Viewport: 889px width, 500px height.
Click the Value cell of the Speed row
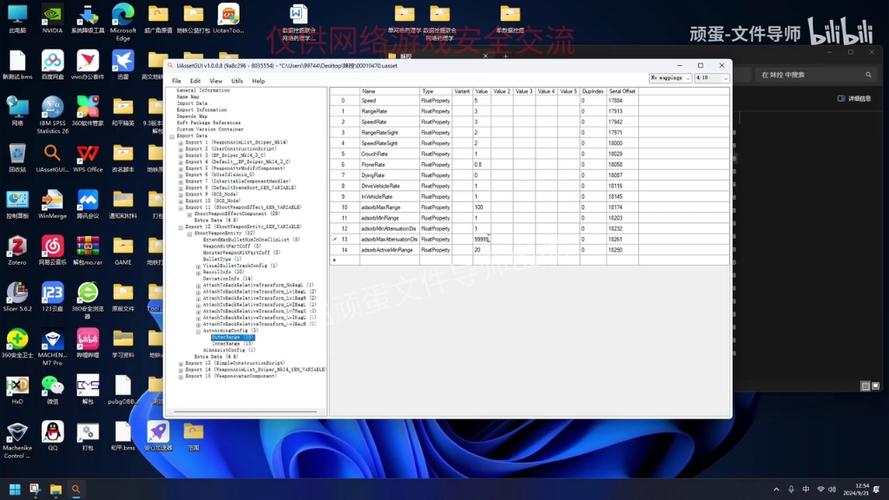[481, 100]
